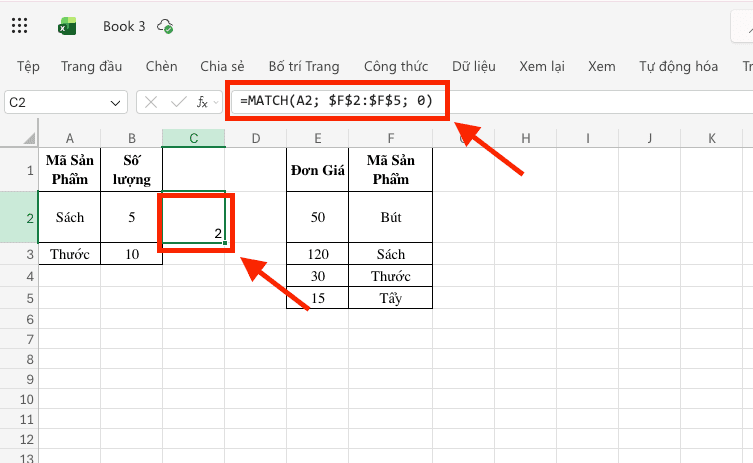The image size is (753, 463).
Task: Click cell E5 with value 15
Action: pyautogui.click(x=317, y=298)
